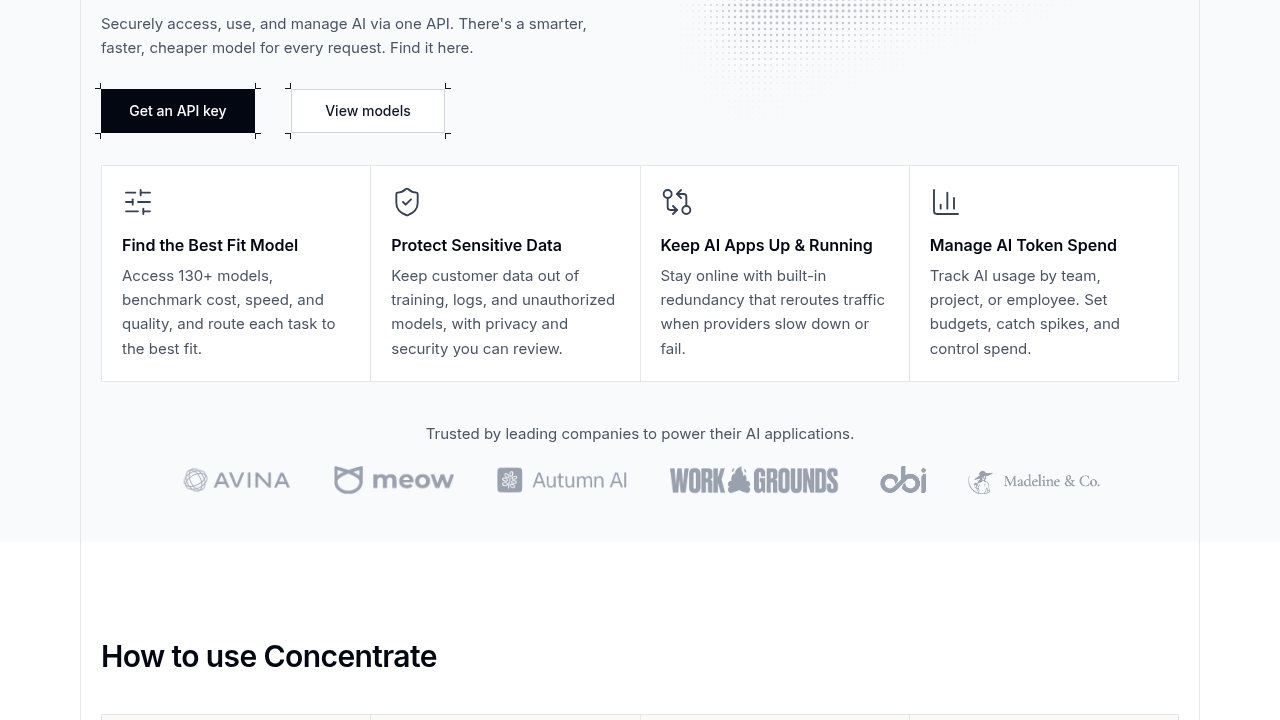Click the meow company logo
Viewport: 1280px width, 720px height.
(394, 480)
